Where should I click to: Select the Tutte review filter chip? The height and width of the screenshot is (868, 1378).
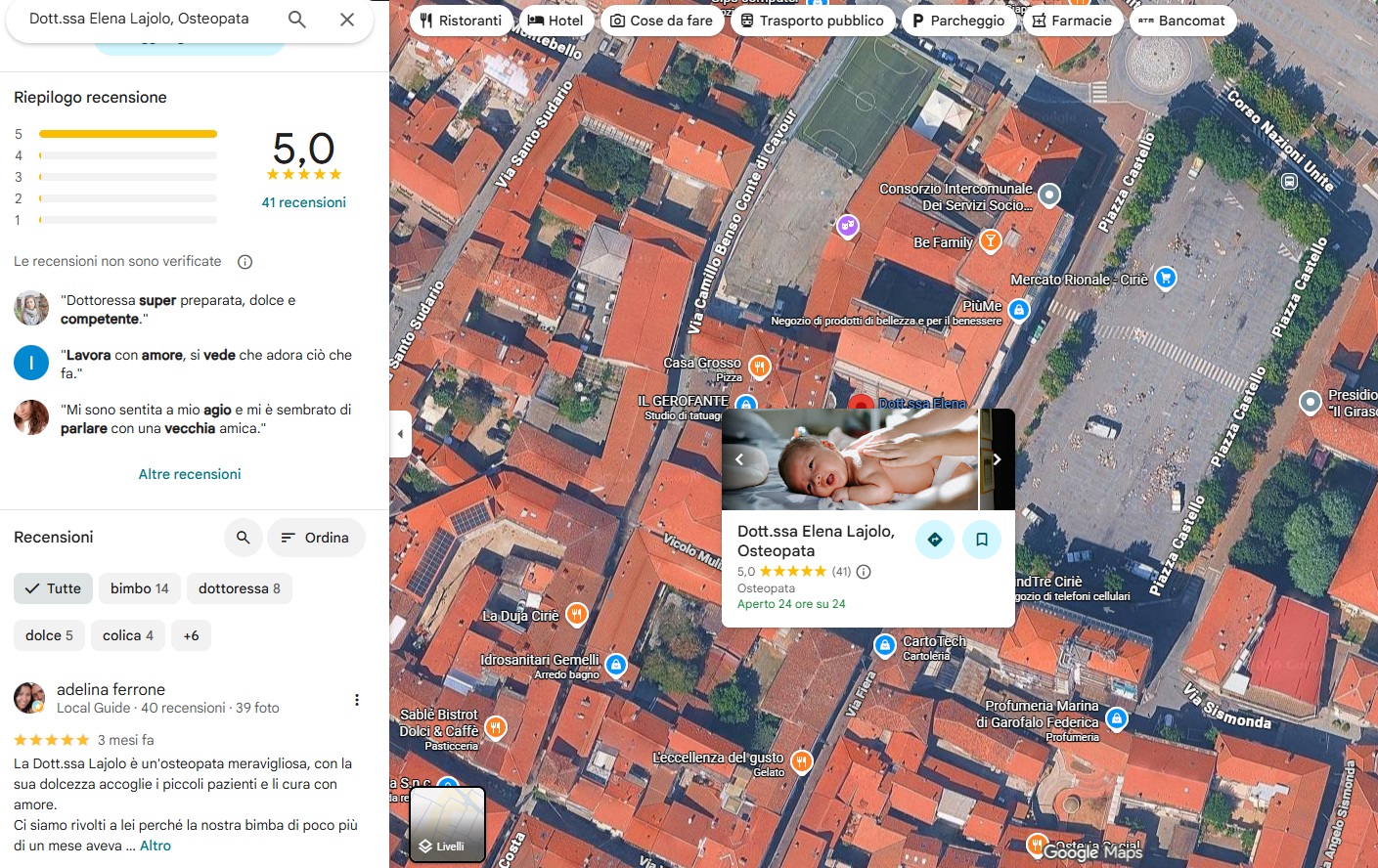(53, 588)
